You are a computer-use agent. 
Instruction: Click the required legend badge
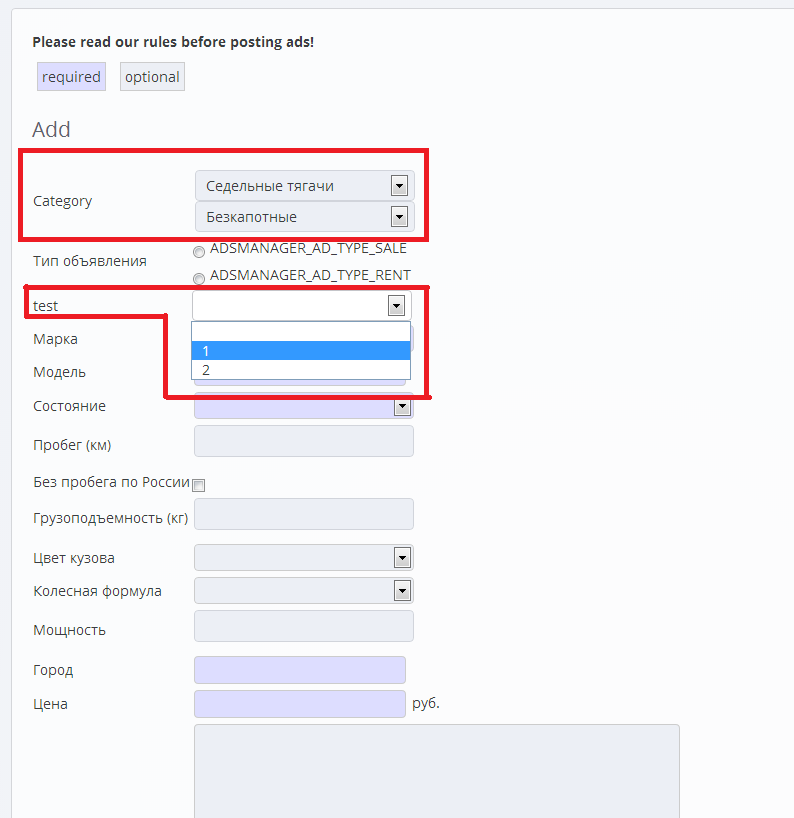[71, 77]
